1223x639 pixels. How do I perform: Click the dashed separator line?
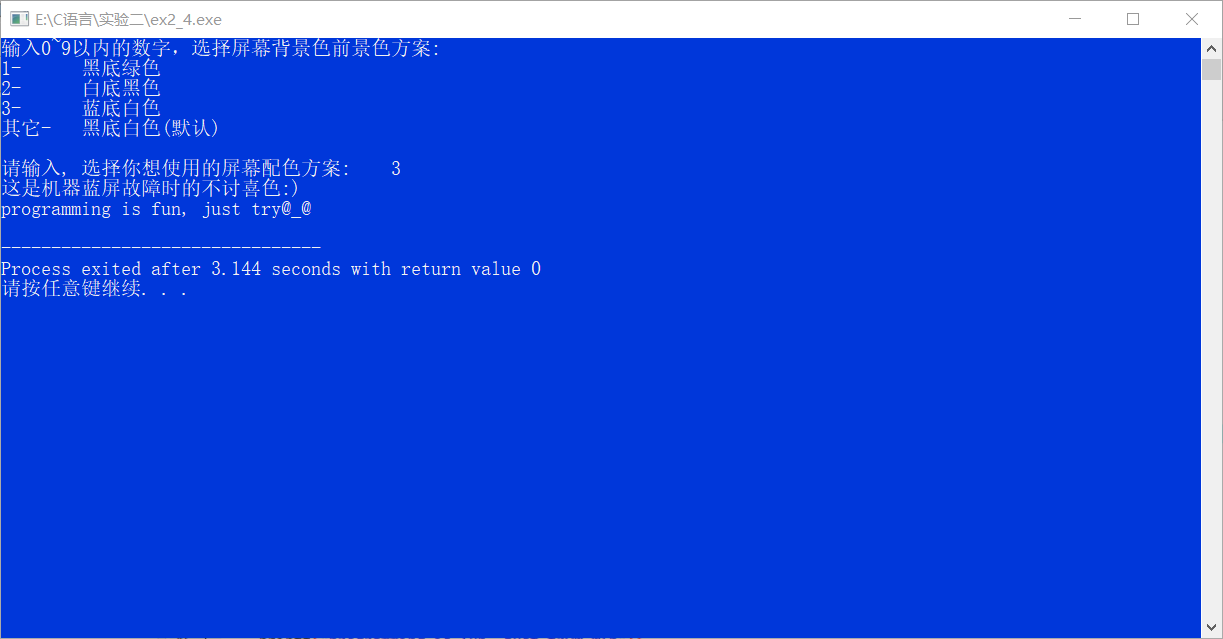coord(161,247)
